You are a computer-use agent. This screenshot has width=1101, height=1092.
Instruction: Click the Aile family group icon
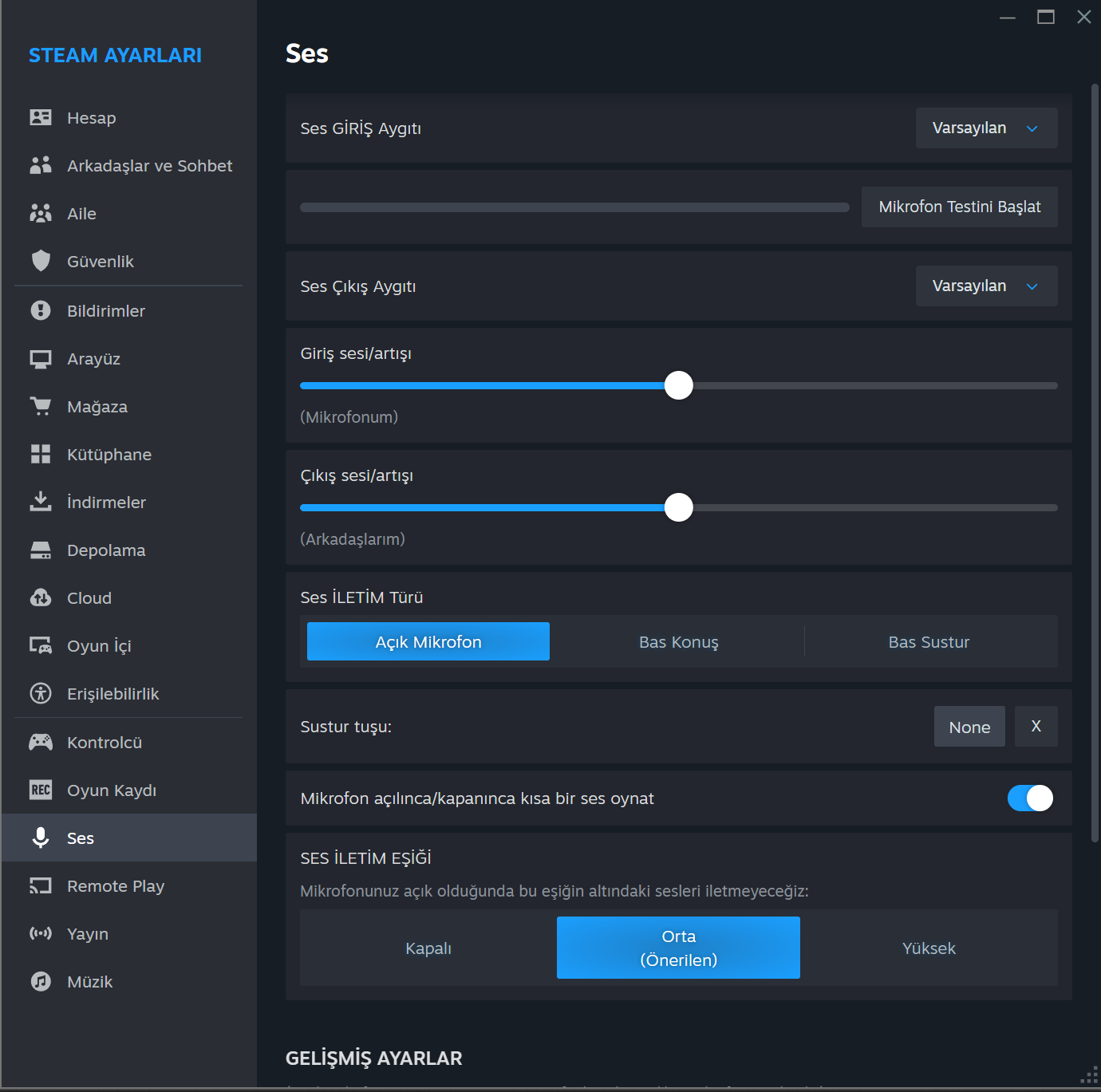(41, 214)
